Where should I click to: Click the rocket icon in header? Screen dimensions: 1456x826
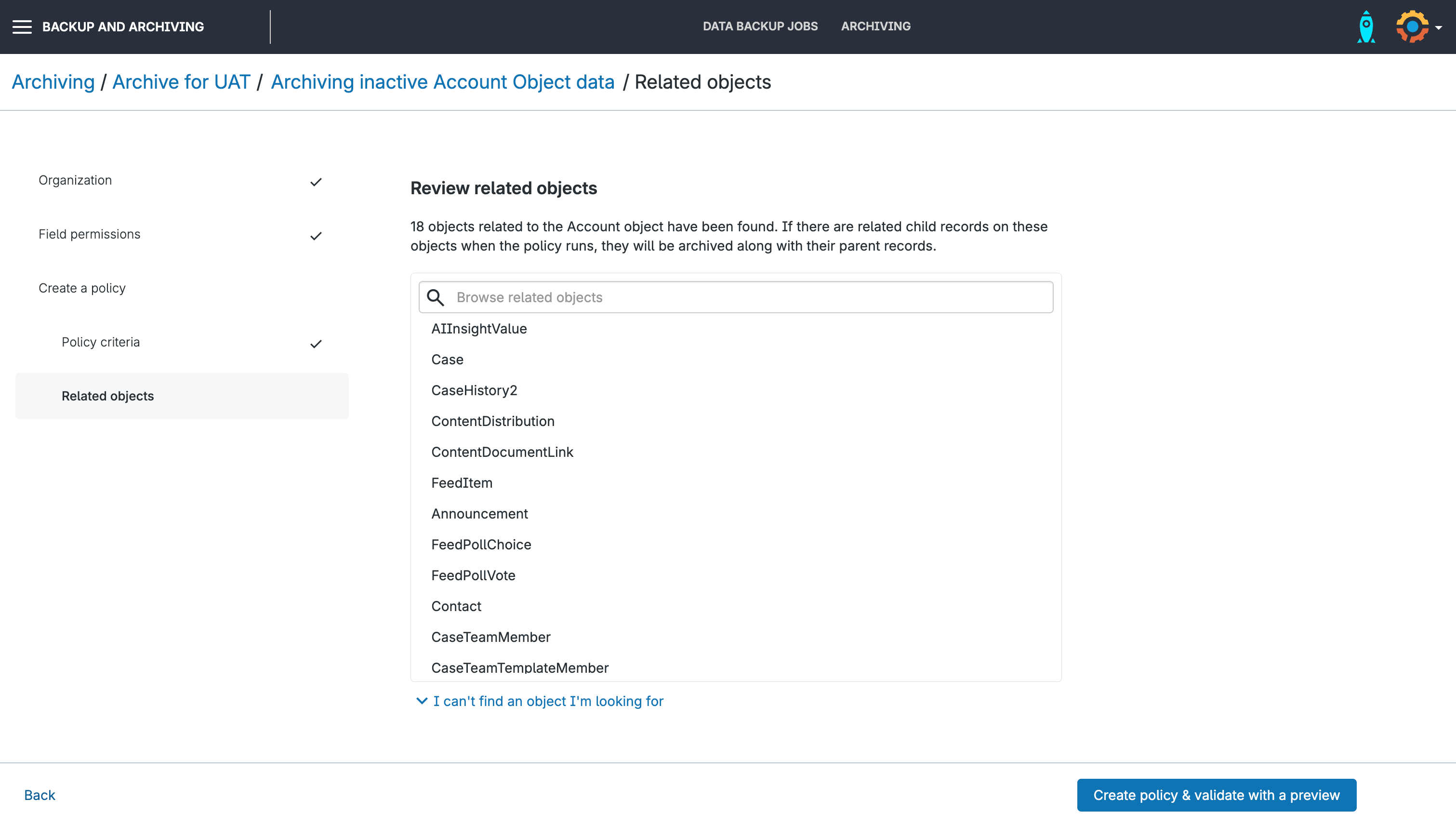(1366, 27)
